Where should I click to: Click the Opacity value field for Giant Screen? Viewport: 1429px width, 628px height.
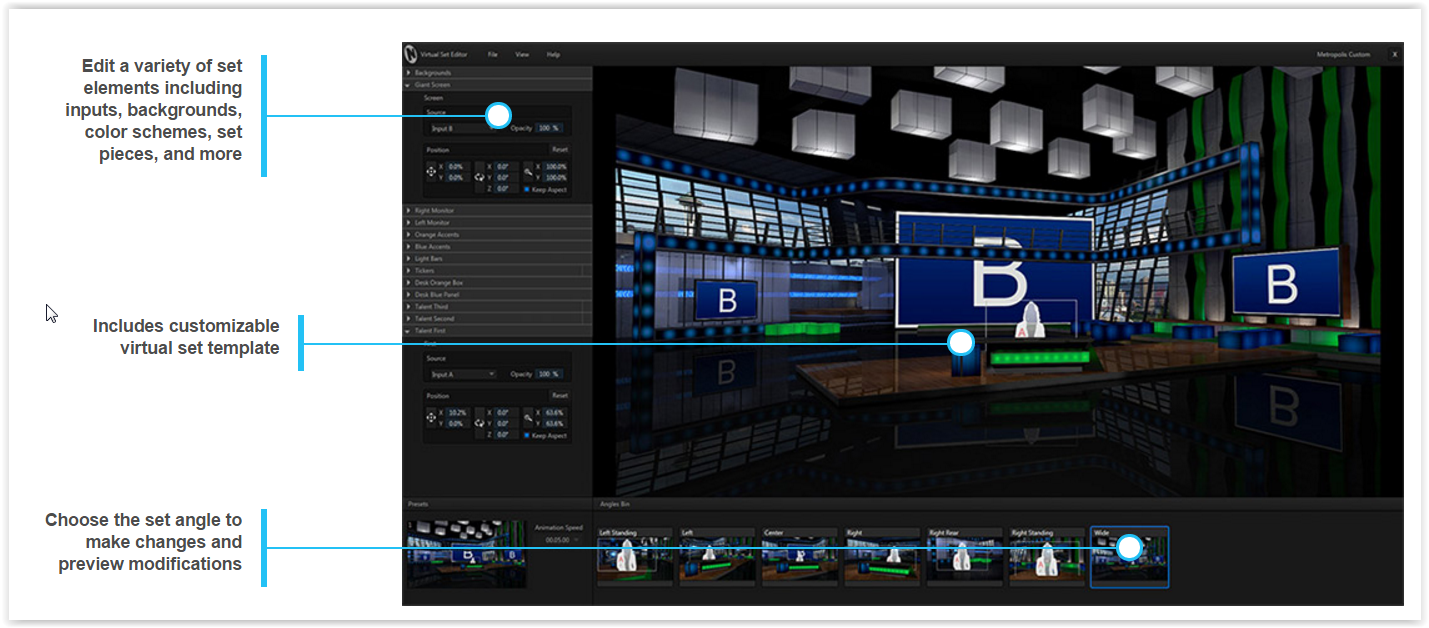[x=551, y=129]
